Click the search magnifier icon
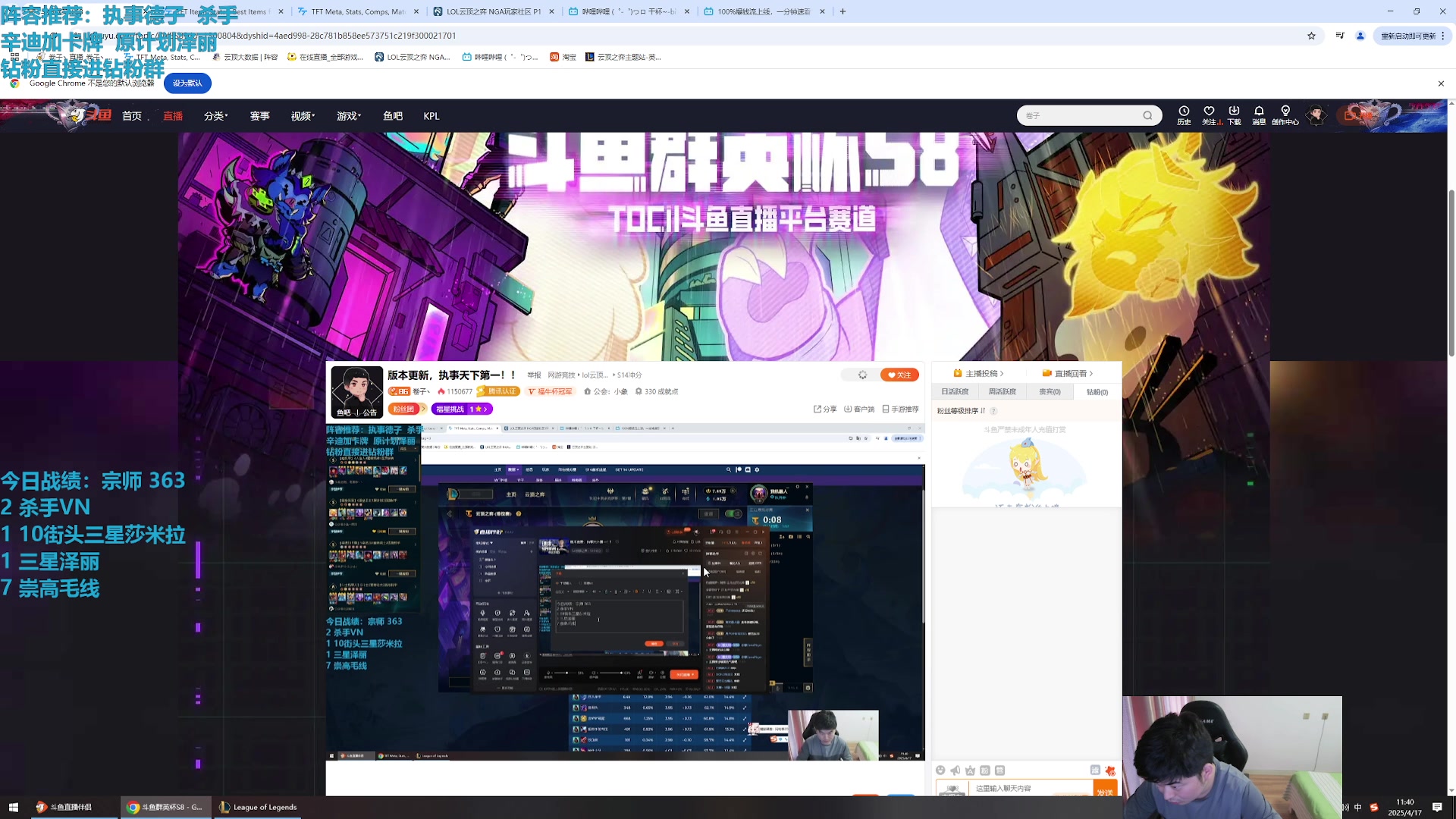 coord(1147,115)
